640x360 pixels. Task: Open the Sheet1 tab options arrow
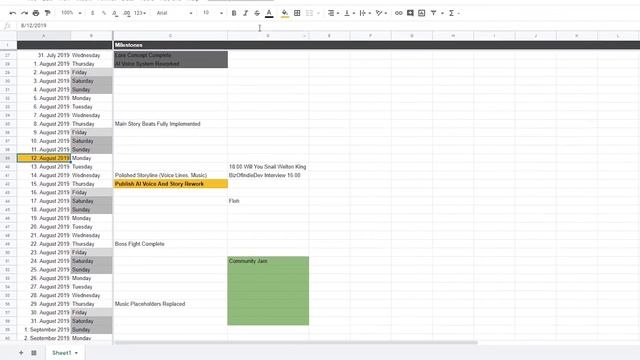tap(76, 353)
